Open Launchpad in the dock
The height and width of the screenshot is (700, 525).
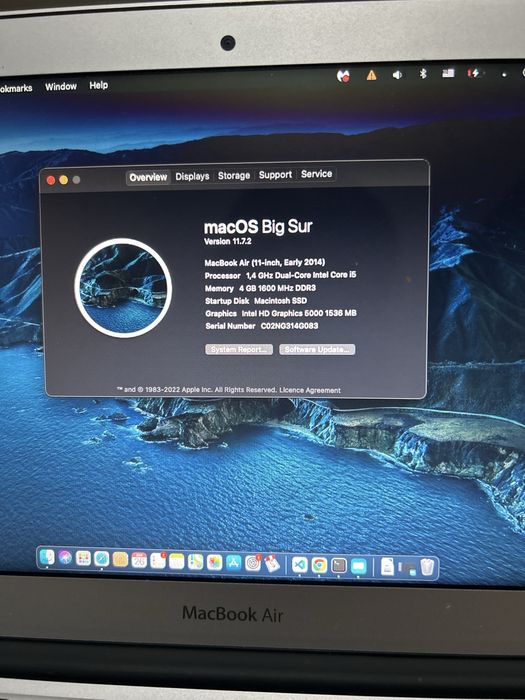pos(83,558)
